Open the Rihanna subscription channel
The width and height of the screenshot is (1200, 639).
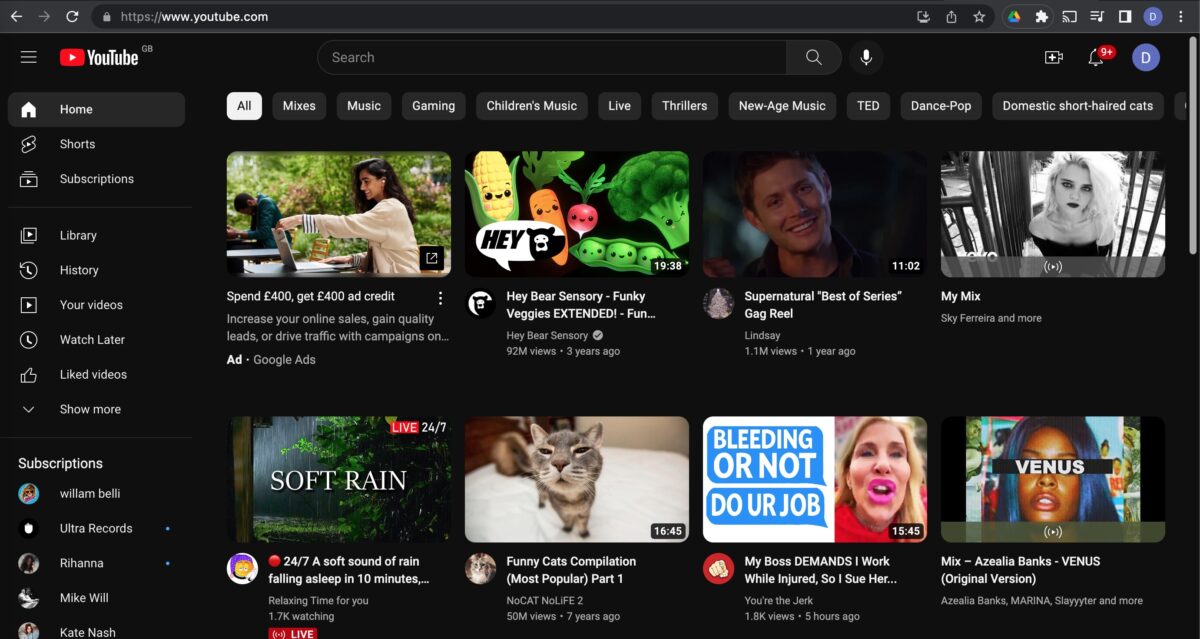(x=96, y=563)
